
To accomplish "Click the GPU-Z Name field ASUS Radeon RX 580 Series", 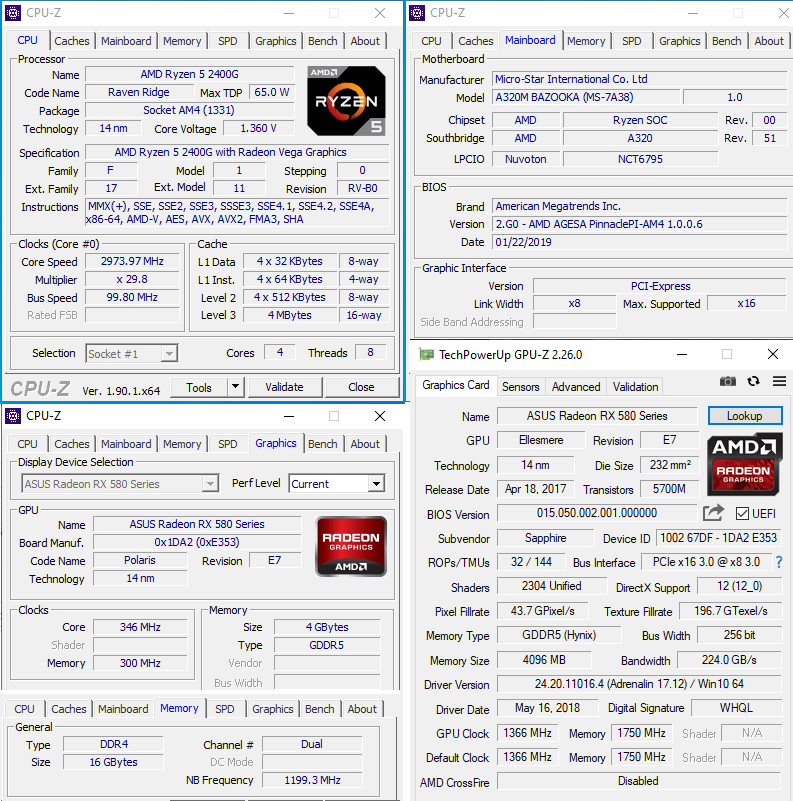I will (597, 416).
